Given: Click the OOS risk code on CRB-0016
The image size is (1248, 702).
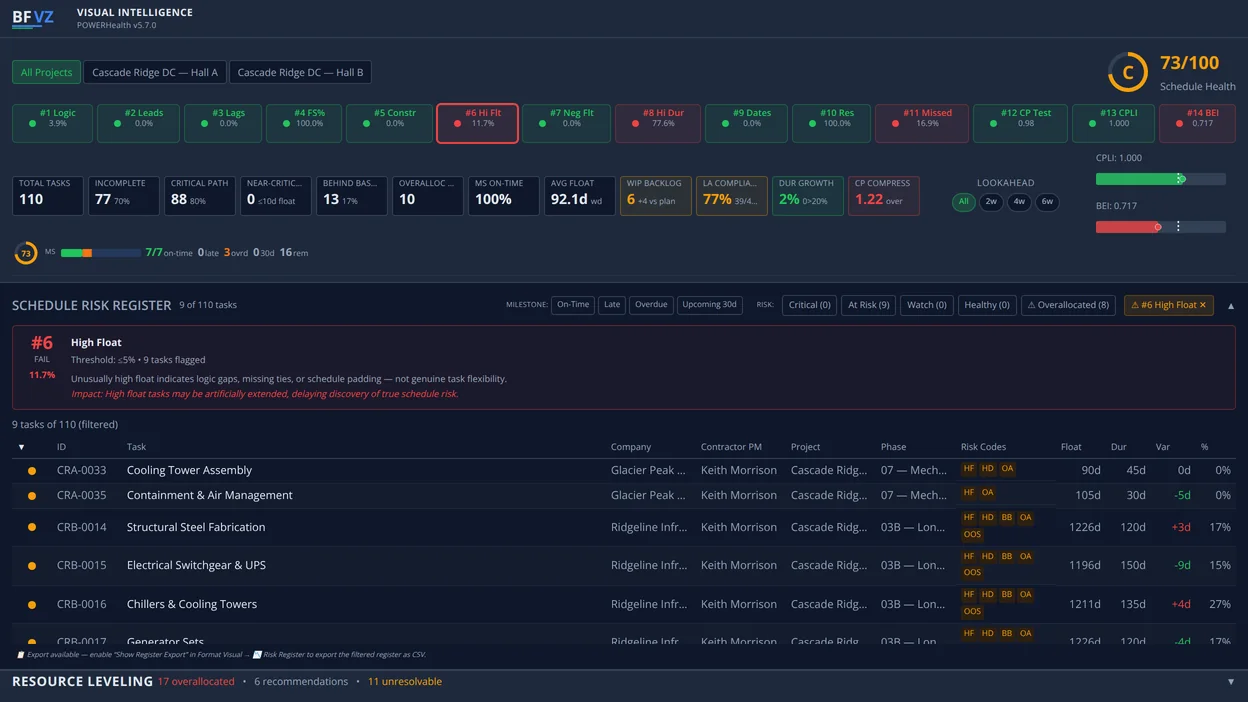Looking at the screenshot, I should point(972,612).
